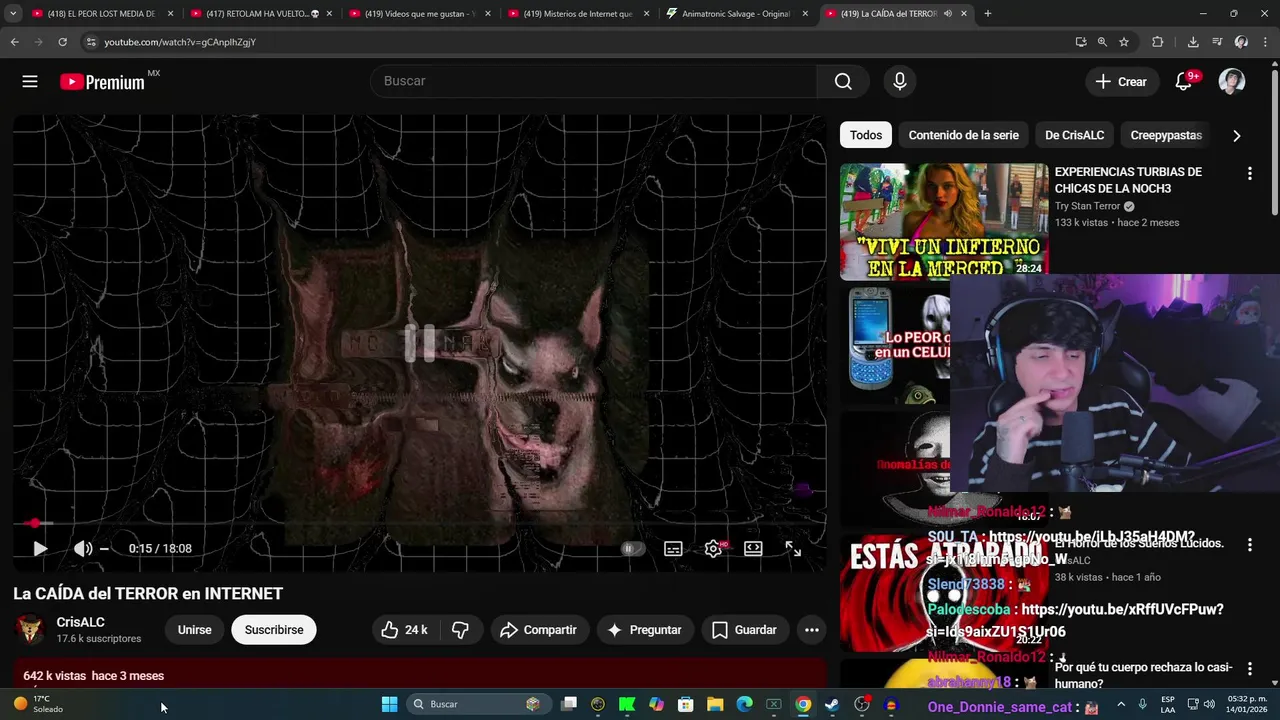Screen dimensions: 1280x720
Task: Play the video with the play button
Action: [x=40, y=548]
